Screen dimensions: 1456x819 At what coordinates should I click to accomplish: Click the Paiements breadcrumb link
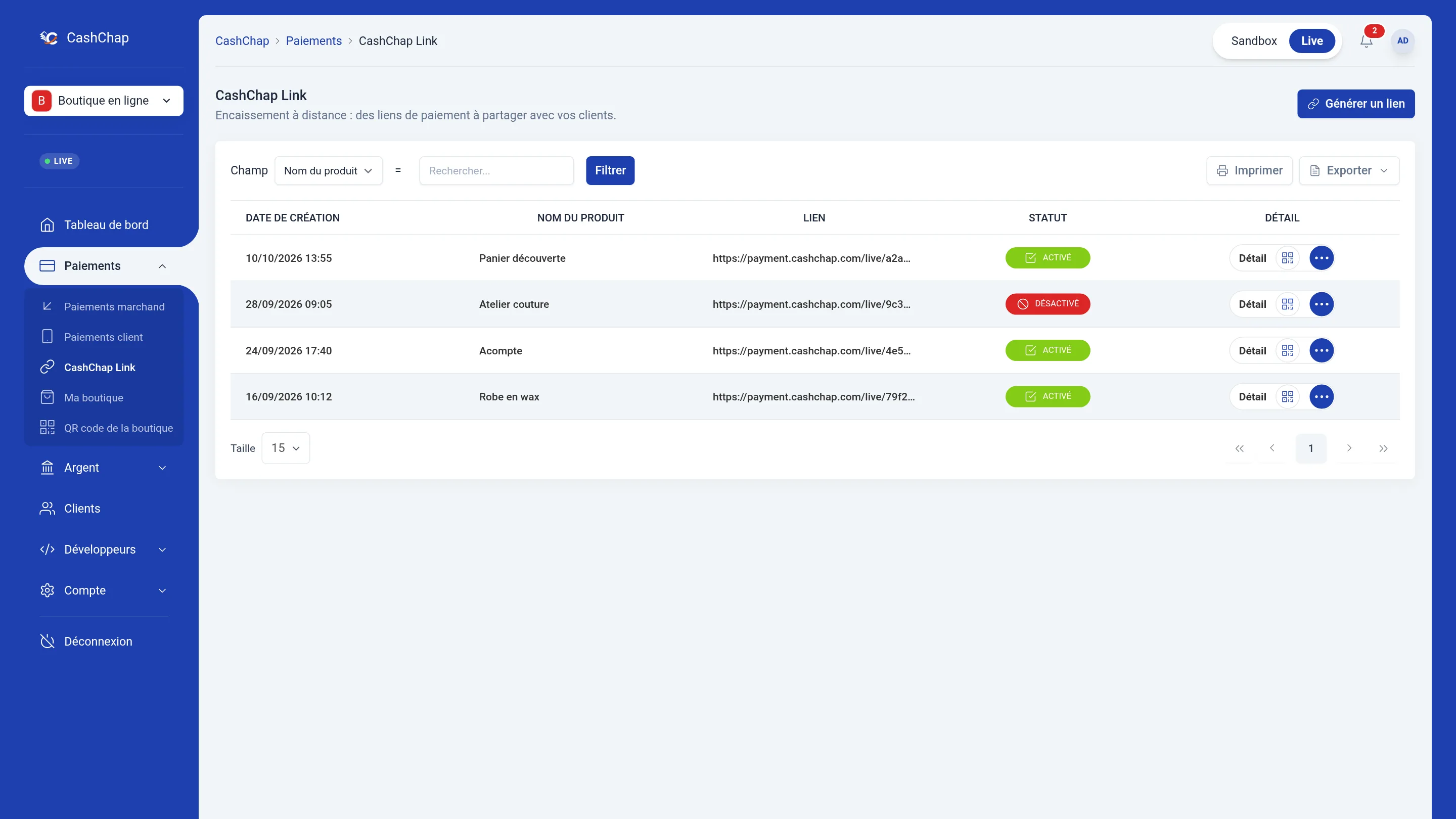313,40
